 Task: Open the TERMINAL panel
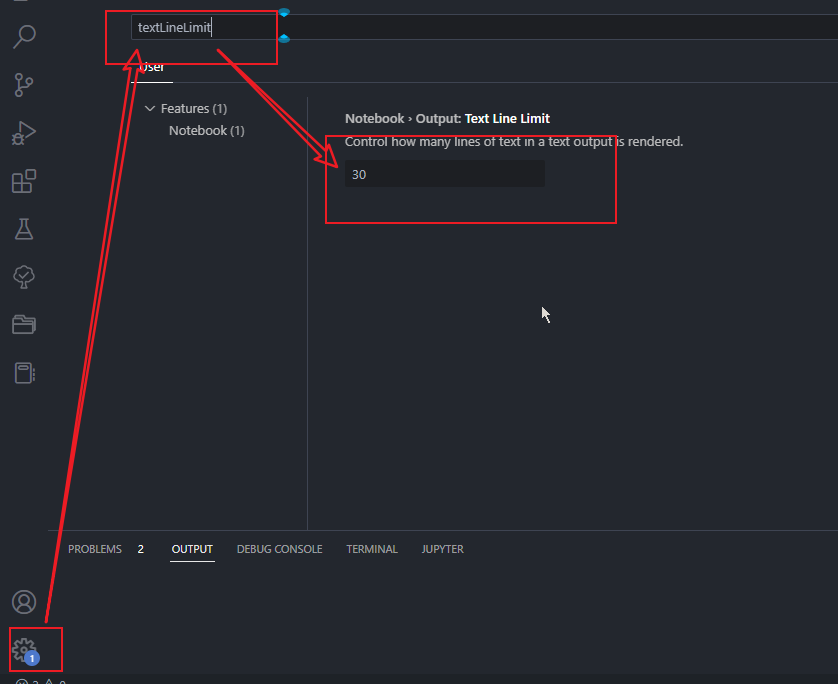(371, 549)
